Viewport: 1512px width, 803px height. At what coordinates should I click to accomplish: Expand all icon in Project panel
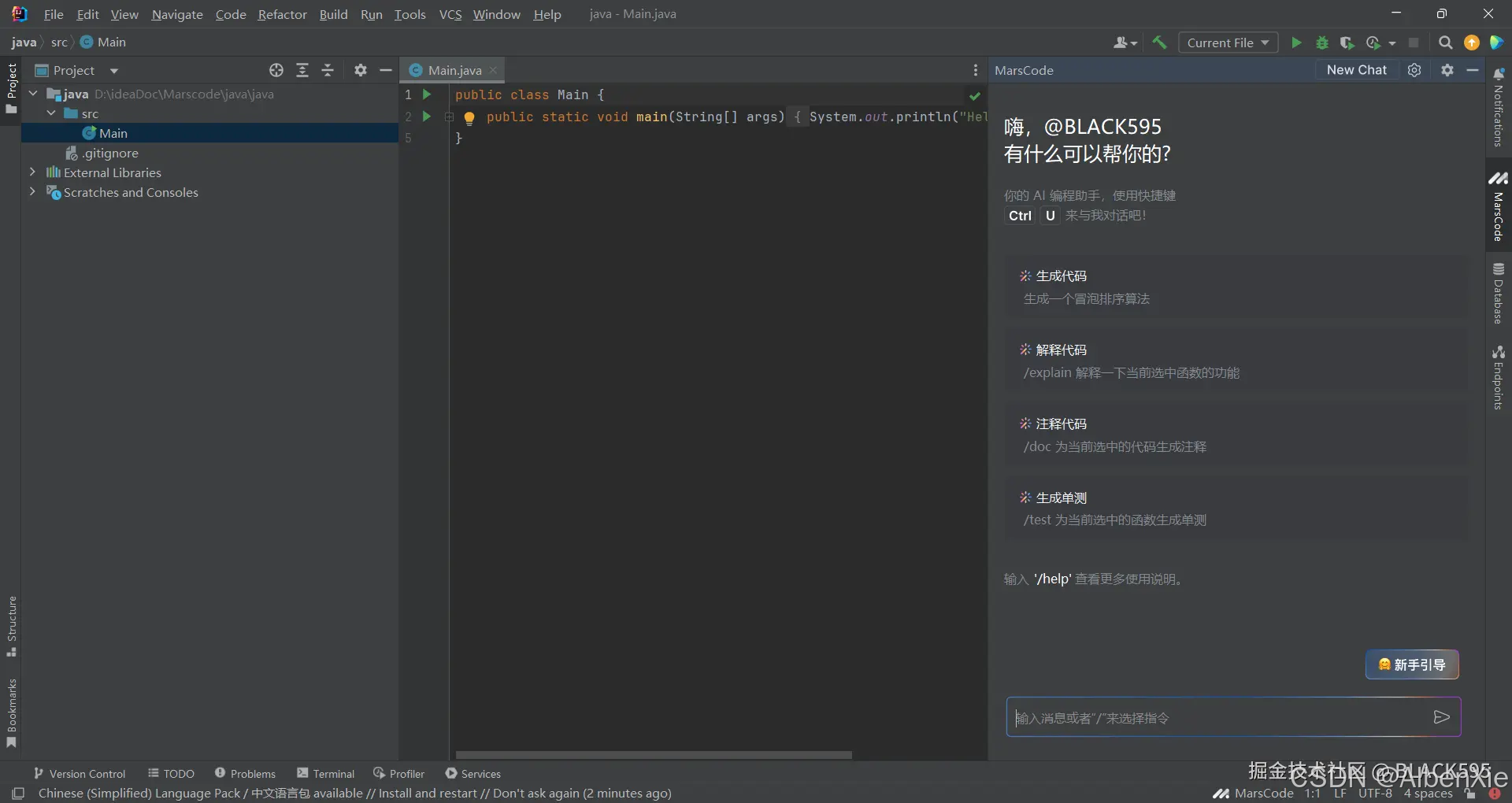(302, 70)
